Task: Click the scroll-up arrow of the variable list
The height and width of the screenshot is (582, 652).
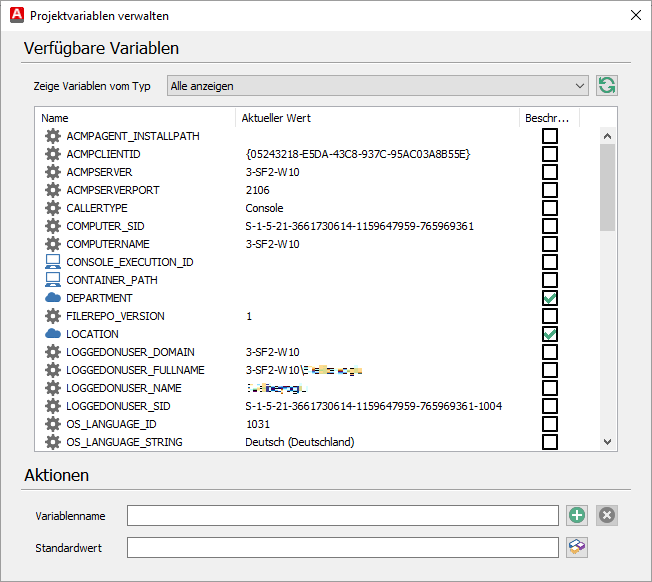Action: click(x=608, y=136)
